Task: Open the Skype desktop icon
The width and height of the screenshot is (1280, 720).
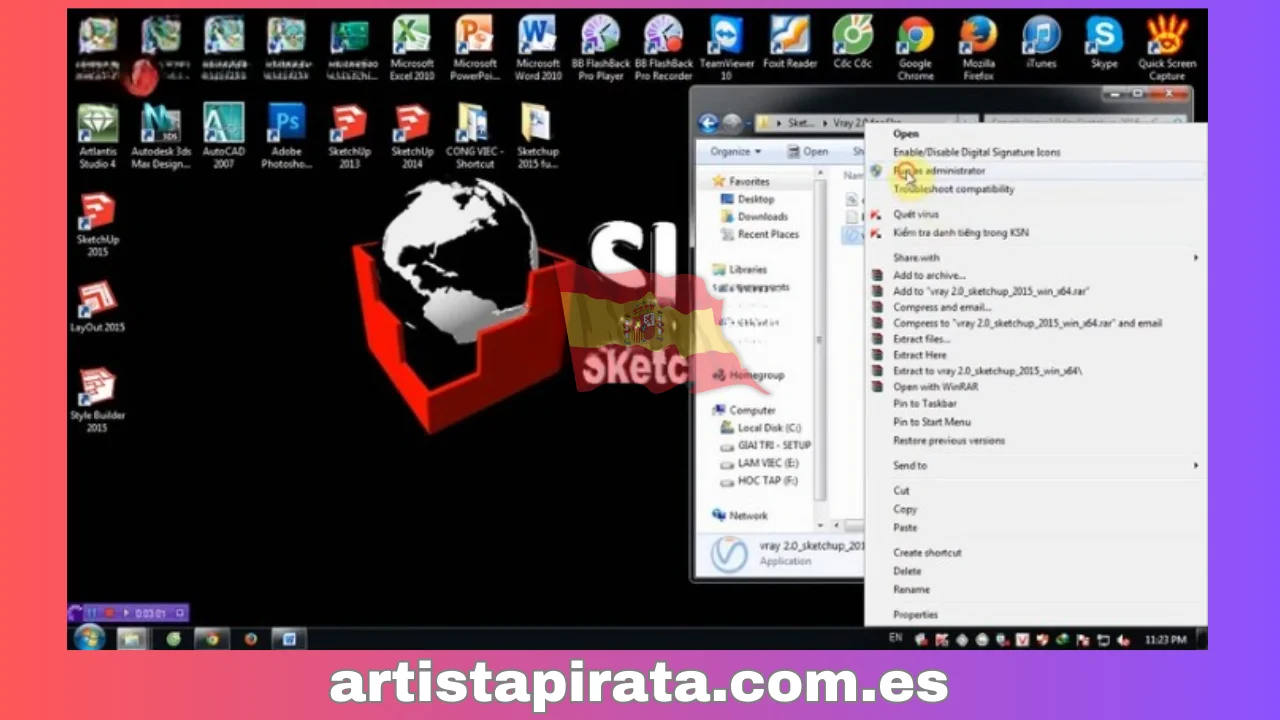Action: pyautogui.click(x=1104, y=42)
